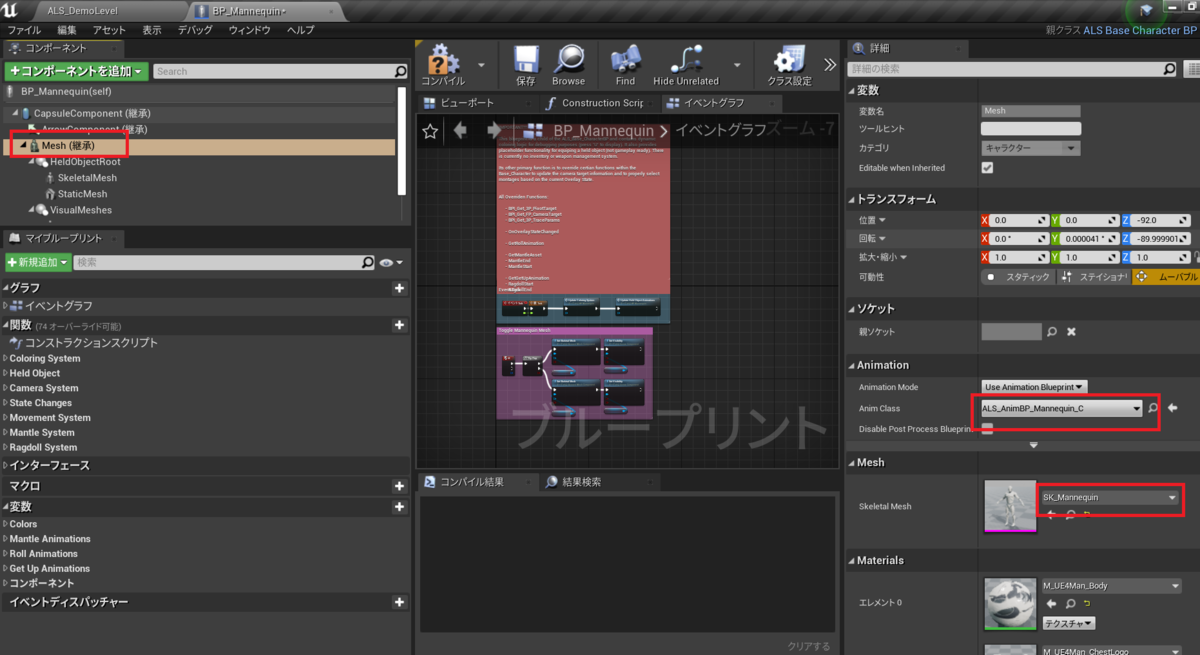Clear parent socket with X icon
This screenshot has width=1200, height=655.
point(1071,331)
